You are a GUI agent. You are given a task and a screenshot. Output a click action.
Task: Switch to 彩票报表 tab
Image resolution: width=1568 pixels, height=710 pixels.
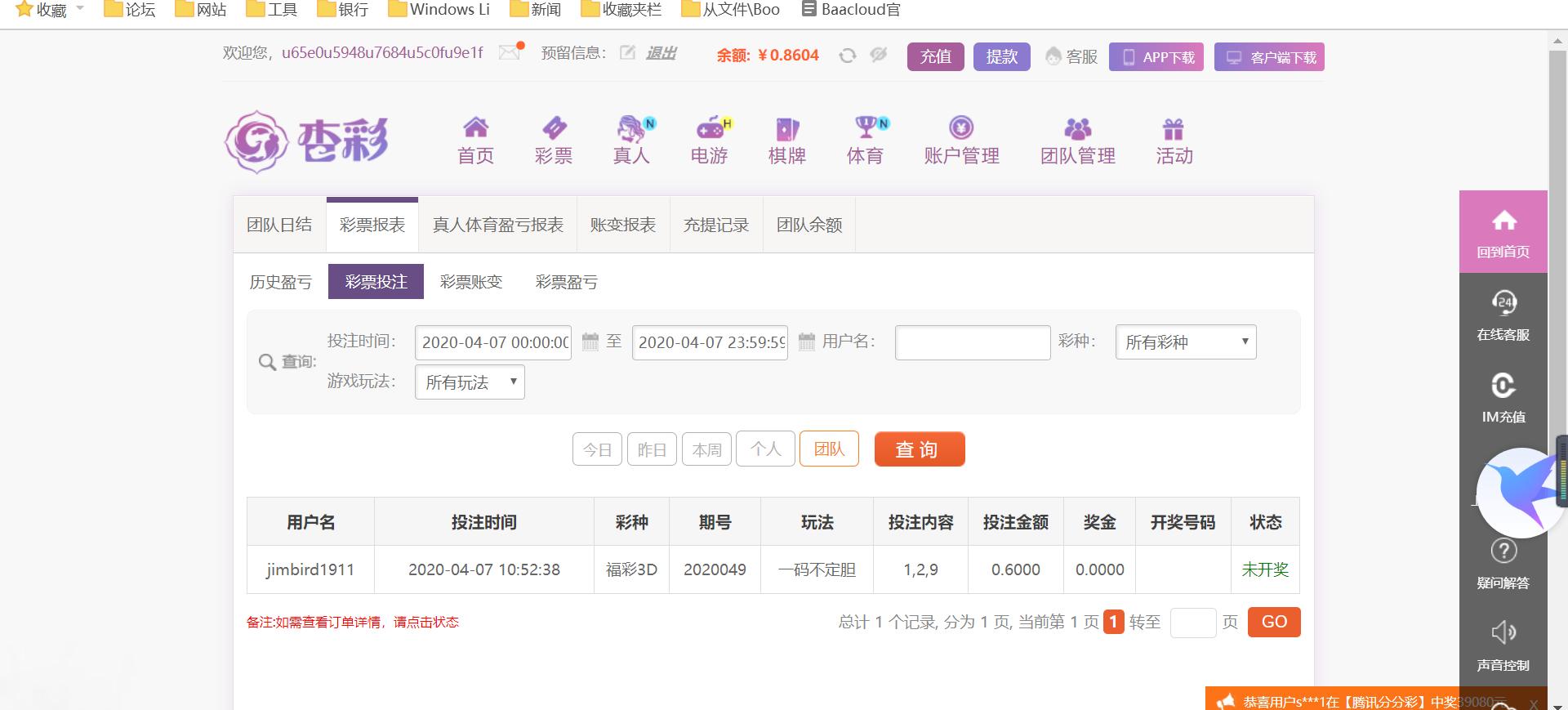point(372,225)
